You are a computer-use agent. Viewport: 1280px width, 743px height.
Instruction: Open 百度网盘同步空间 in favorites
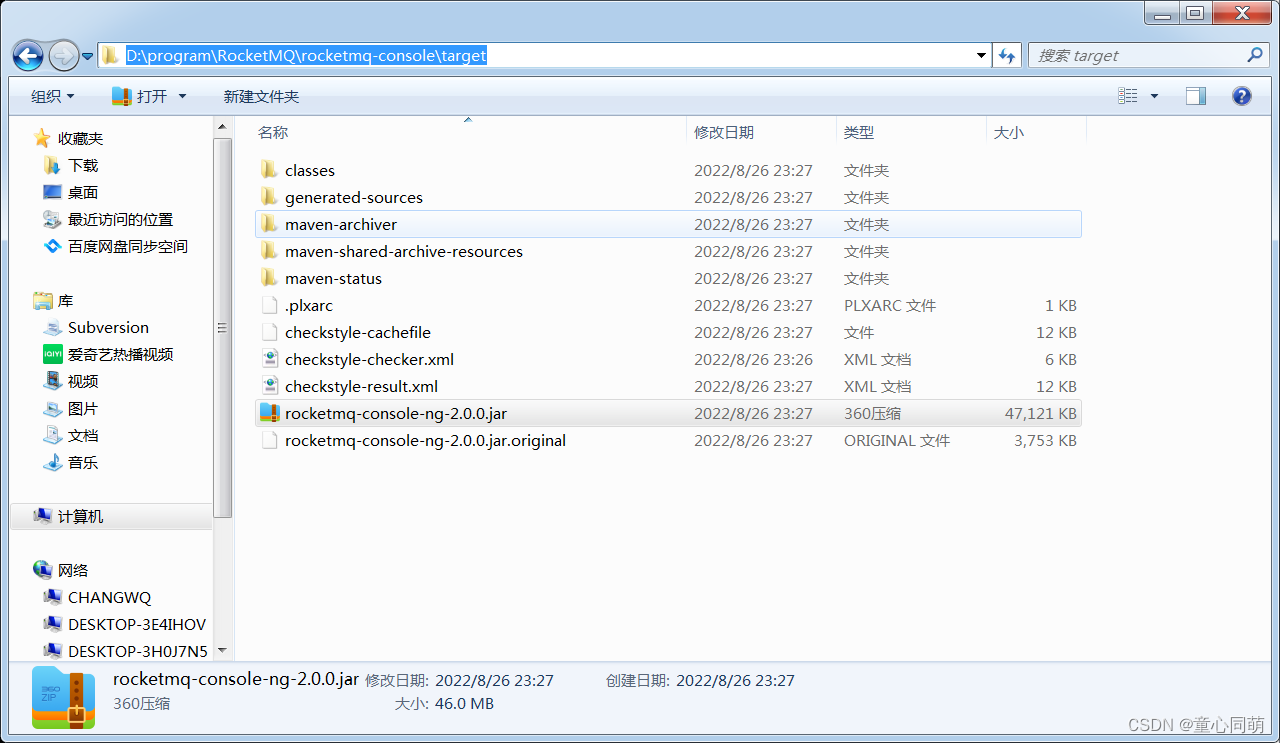128,246
